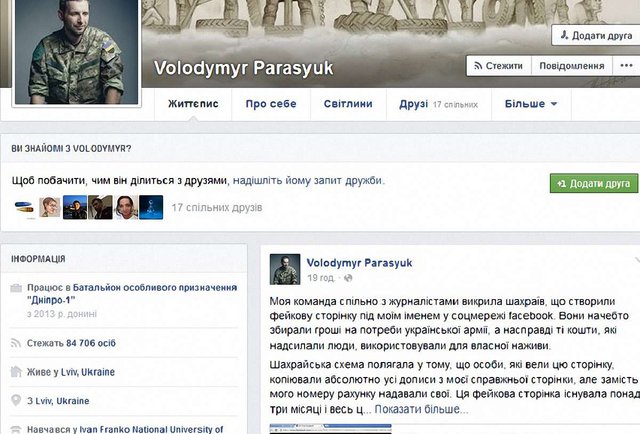Click the location pin icon by З Lviv
Screen dimensions: 640x434
(x=16, y=400)
